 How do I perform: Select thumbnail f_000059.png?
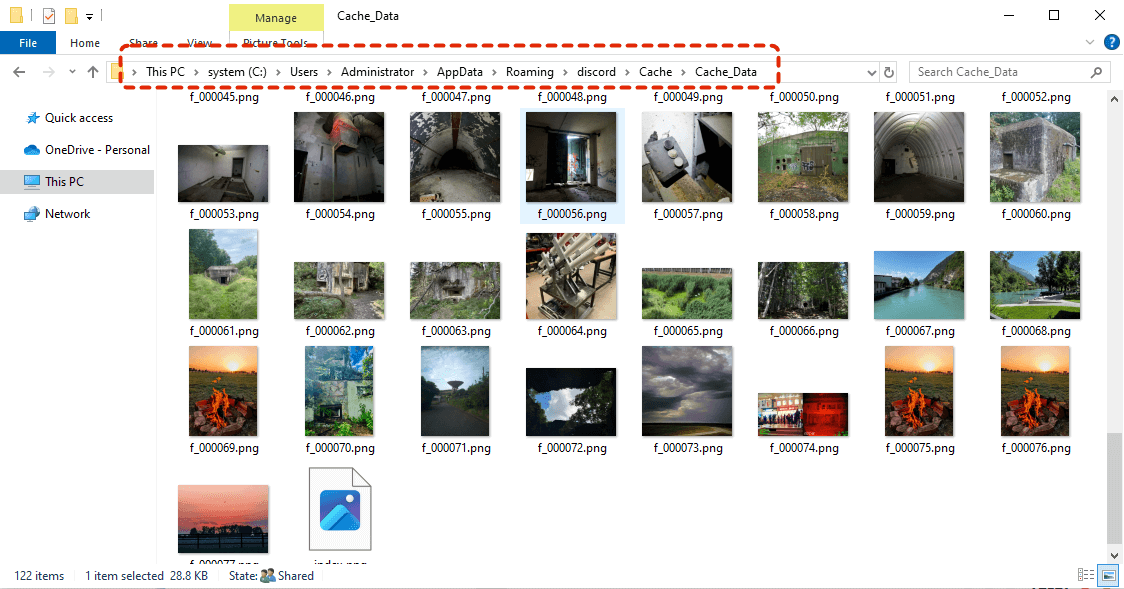(919, 157)
